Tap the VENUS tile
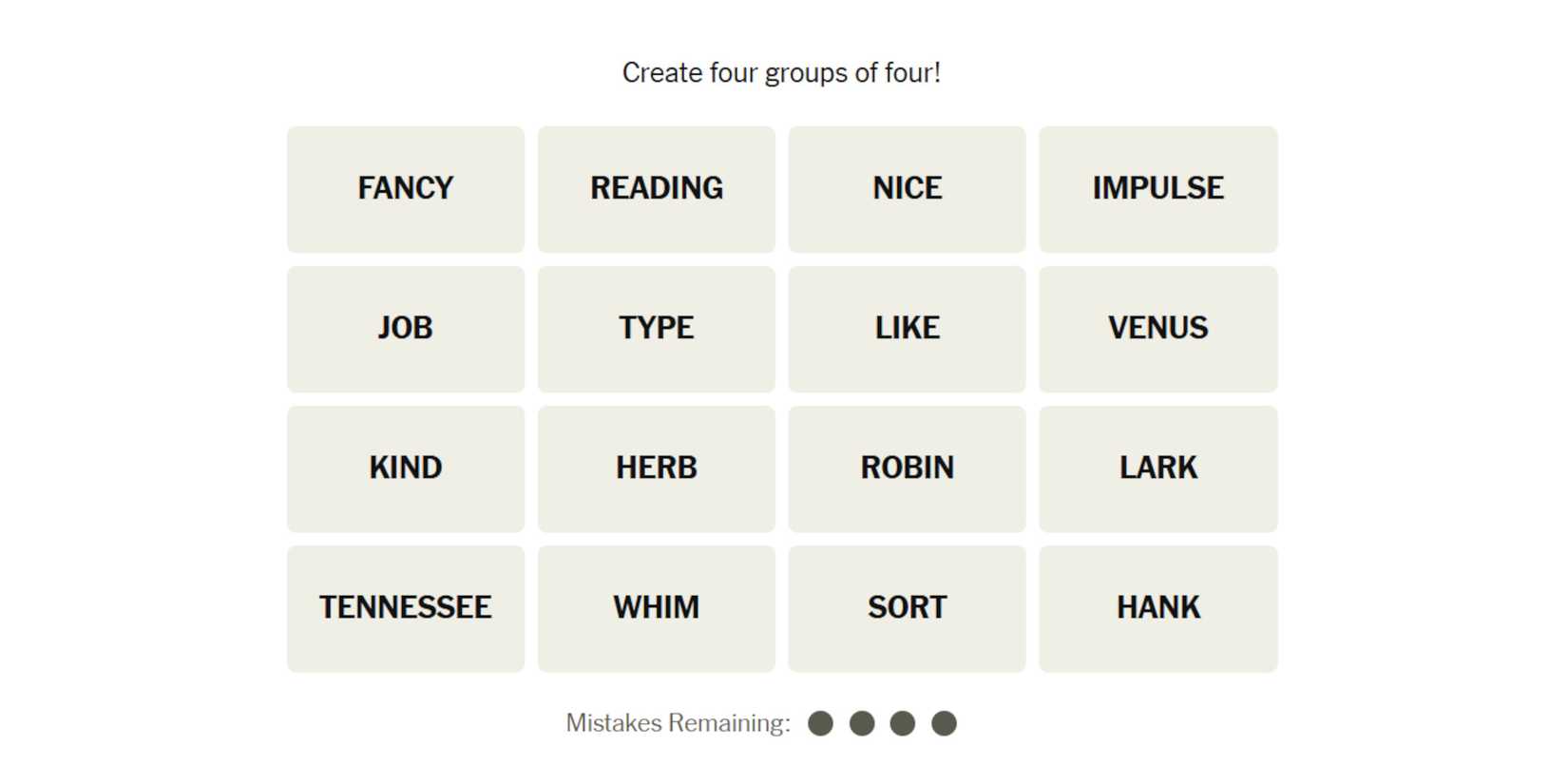1568x784 pixels. (x=1158, y=329)
